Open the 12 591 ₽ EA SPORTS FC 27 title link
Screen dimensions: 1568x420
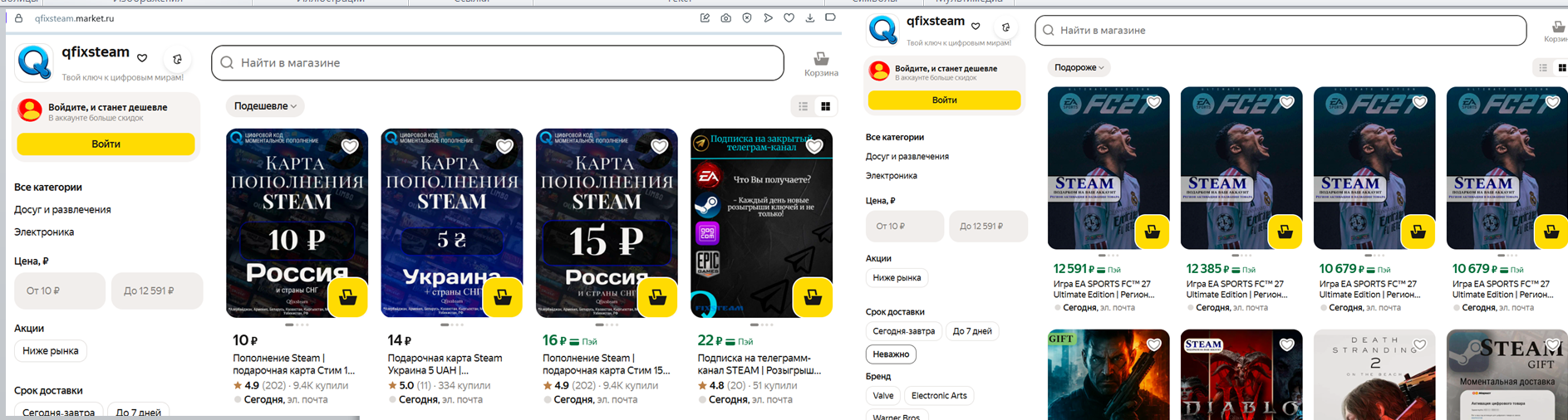click(1103, 289)
